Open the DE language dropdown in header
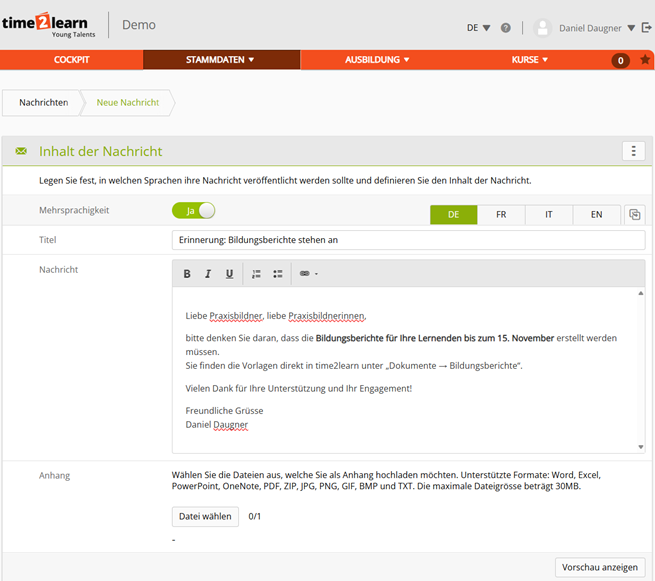Viewport: 655px width, 581px height. coord(478,28)
